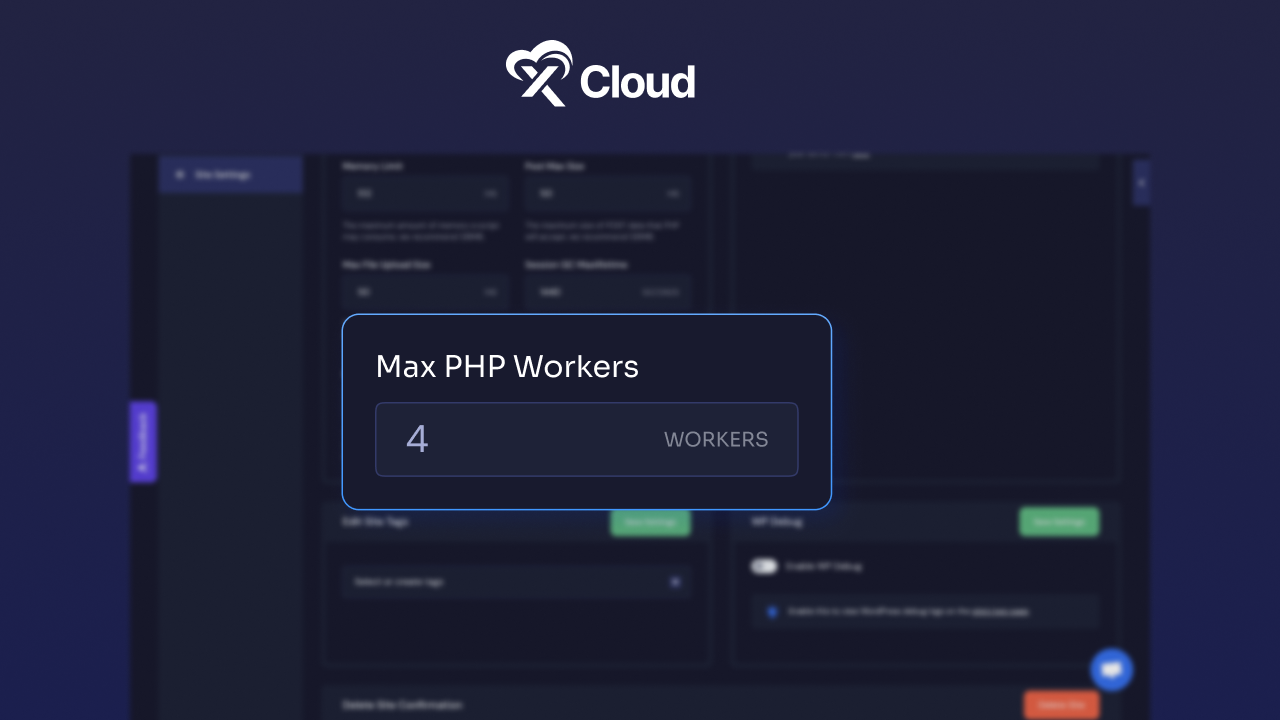1280x720 pixels.
Task: Click Save Settings in the WP Debug panel
Action: [x=1059, y=522]
